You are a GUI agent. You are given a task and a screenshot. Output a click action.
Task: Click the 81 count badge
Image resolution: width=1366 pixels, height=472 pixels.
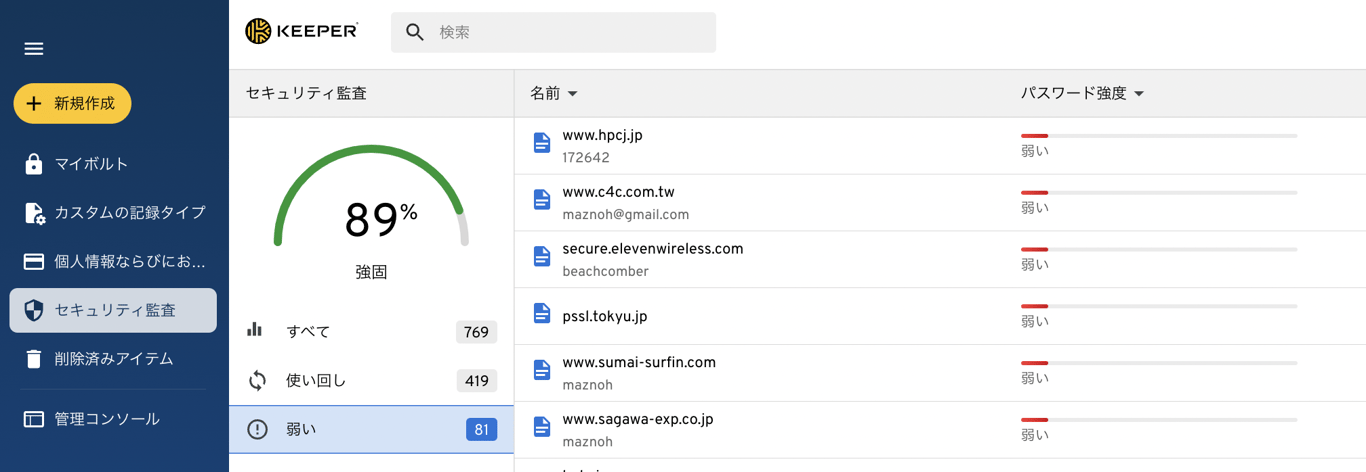[481, 430]
